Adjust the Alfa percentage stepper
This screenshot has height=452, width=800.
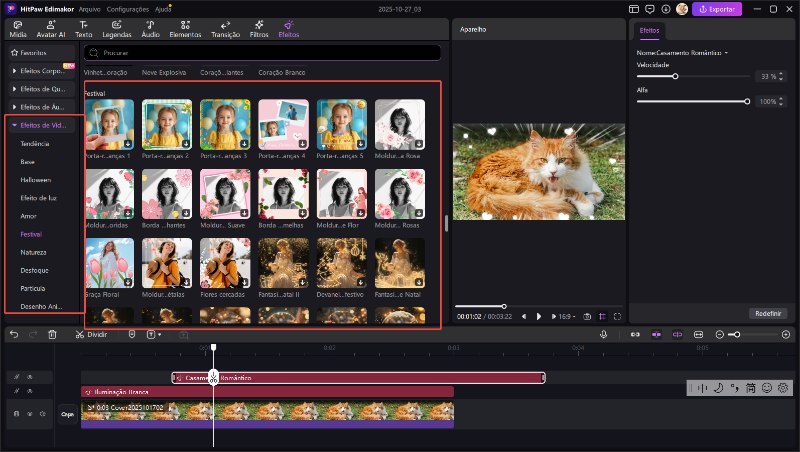(x=781, y=102)
